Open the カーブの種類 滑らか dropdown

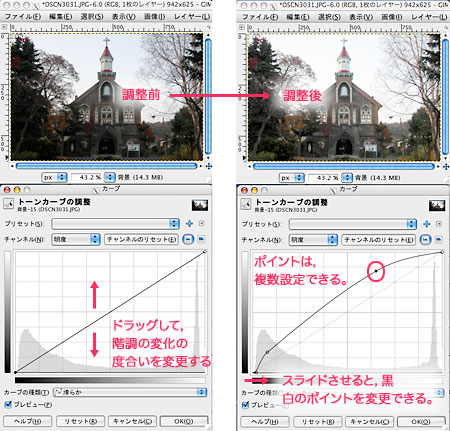[130, 392]
